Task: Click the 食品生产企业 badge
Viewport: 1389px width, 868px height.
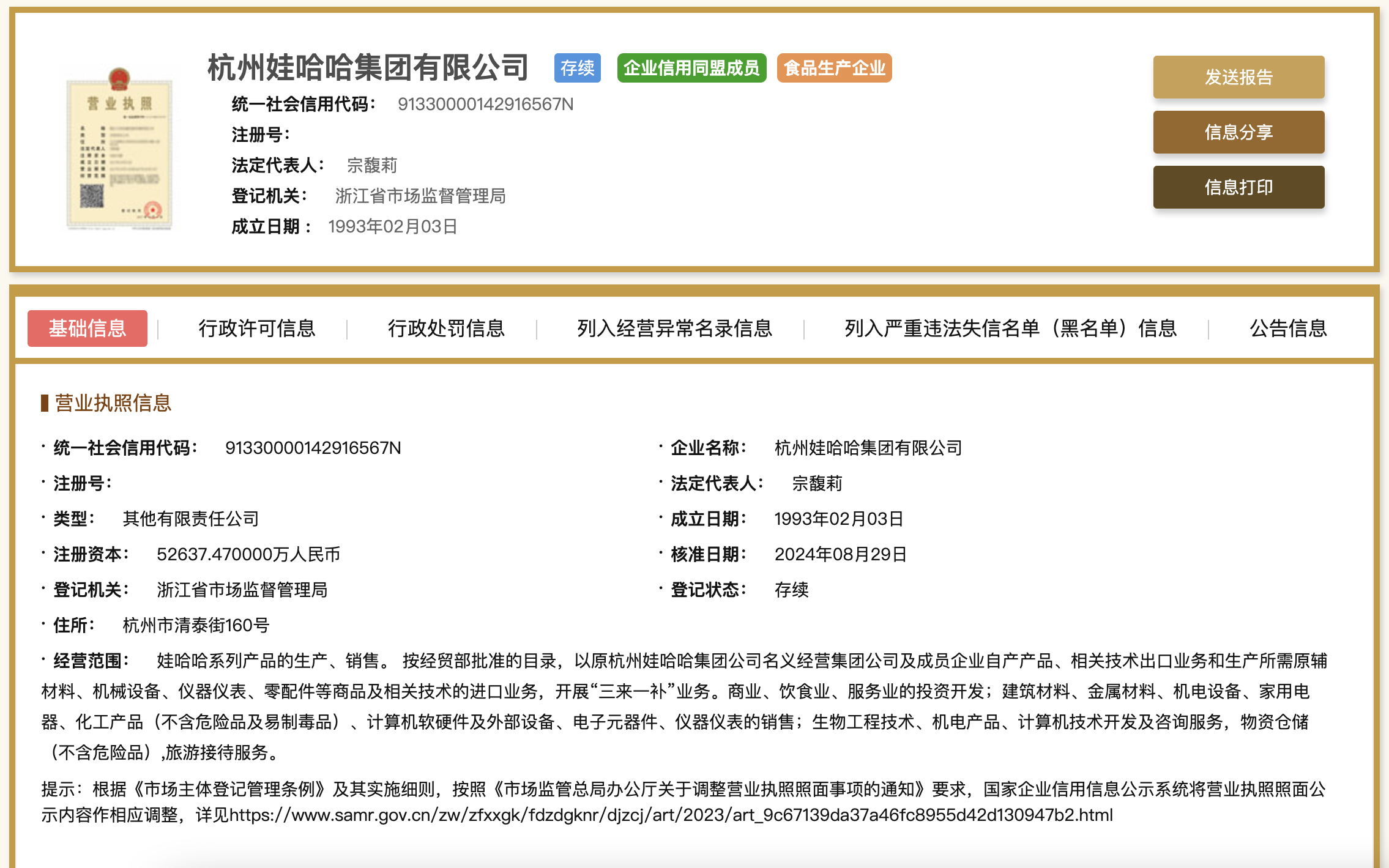Action: click(x=833, y=69)
